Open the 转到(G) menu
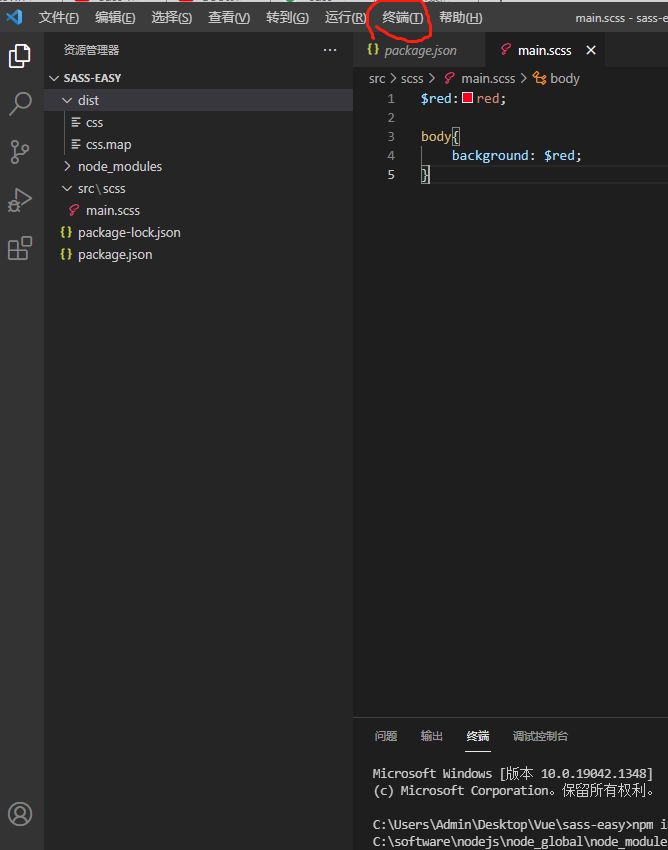 click(x=287, y=17)
